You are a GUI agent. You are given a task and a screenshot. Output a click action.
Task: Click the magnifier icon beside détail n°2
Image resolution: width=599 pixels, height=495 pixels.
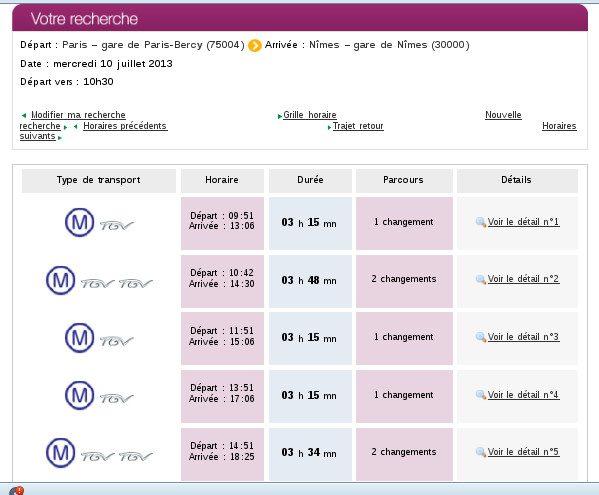point(480,279)
